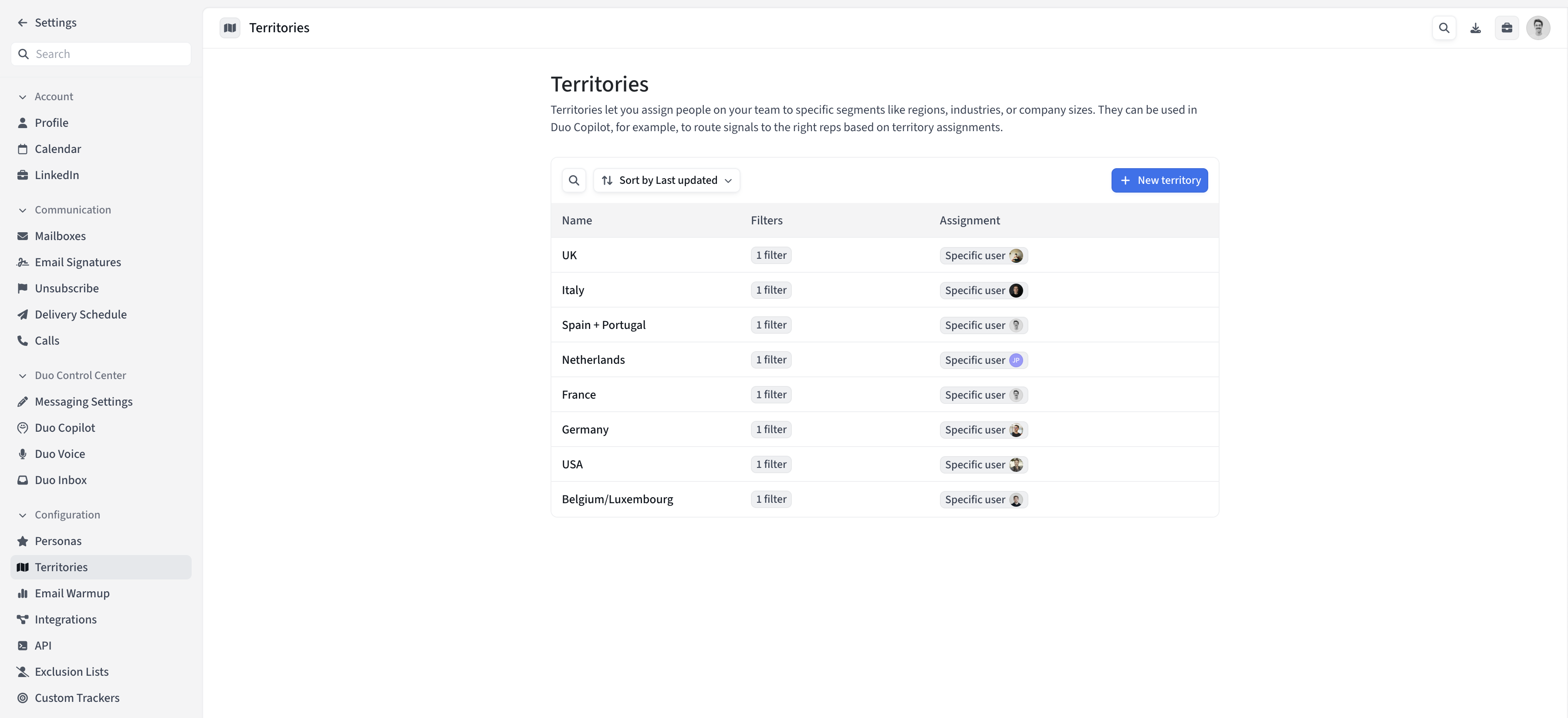Open Sort by Last updated dropdown
This screenshot has height=718, width=1568.
(666, 180)
